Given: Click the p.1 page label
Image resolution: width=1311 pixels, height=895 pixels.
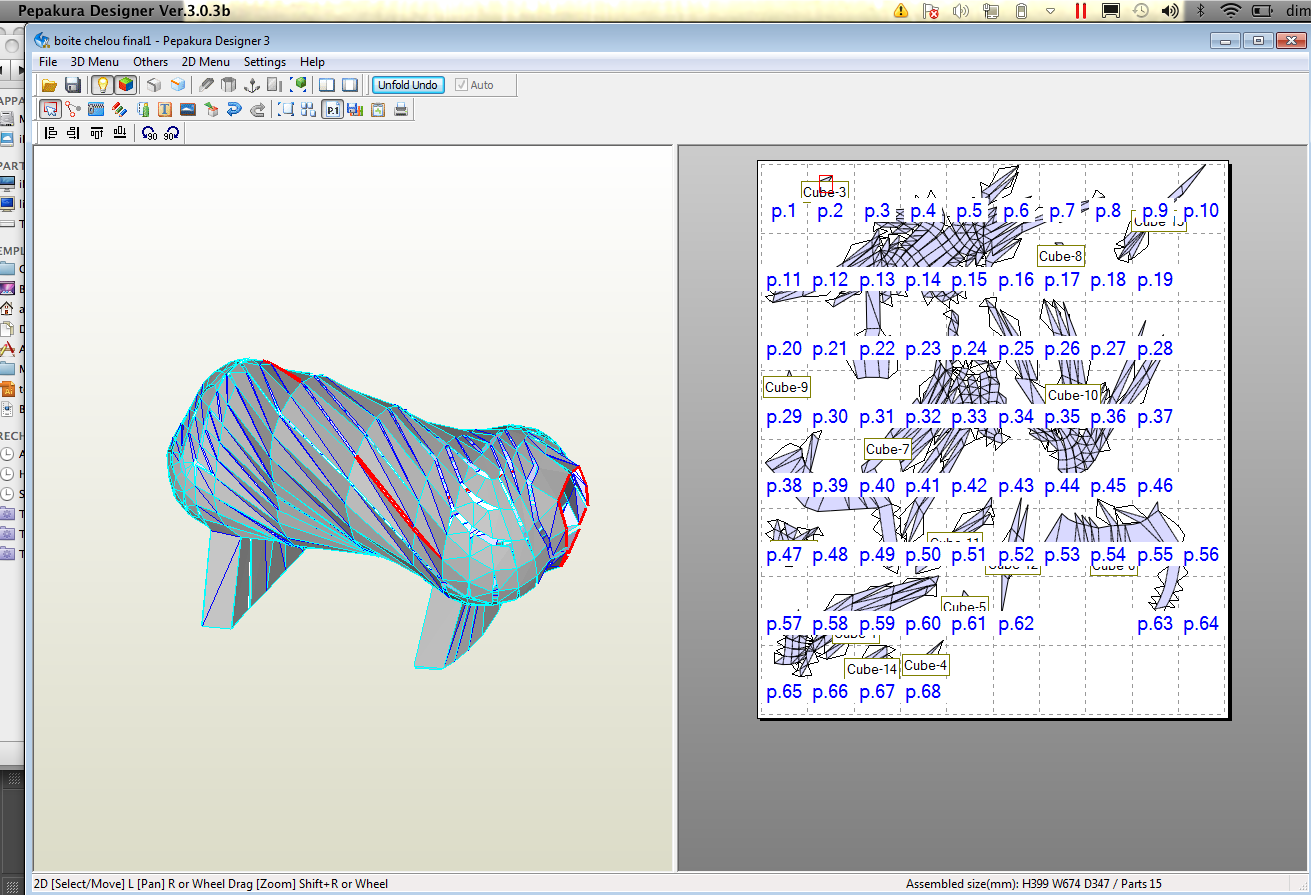Looking at the screenshot, I should [784, 211].
